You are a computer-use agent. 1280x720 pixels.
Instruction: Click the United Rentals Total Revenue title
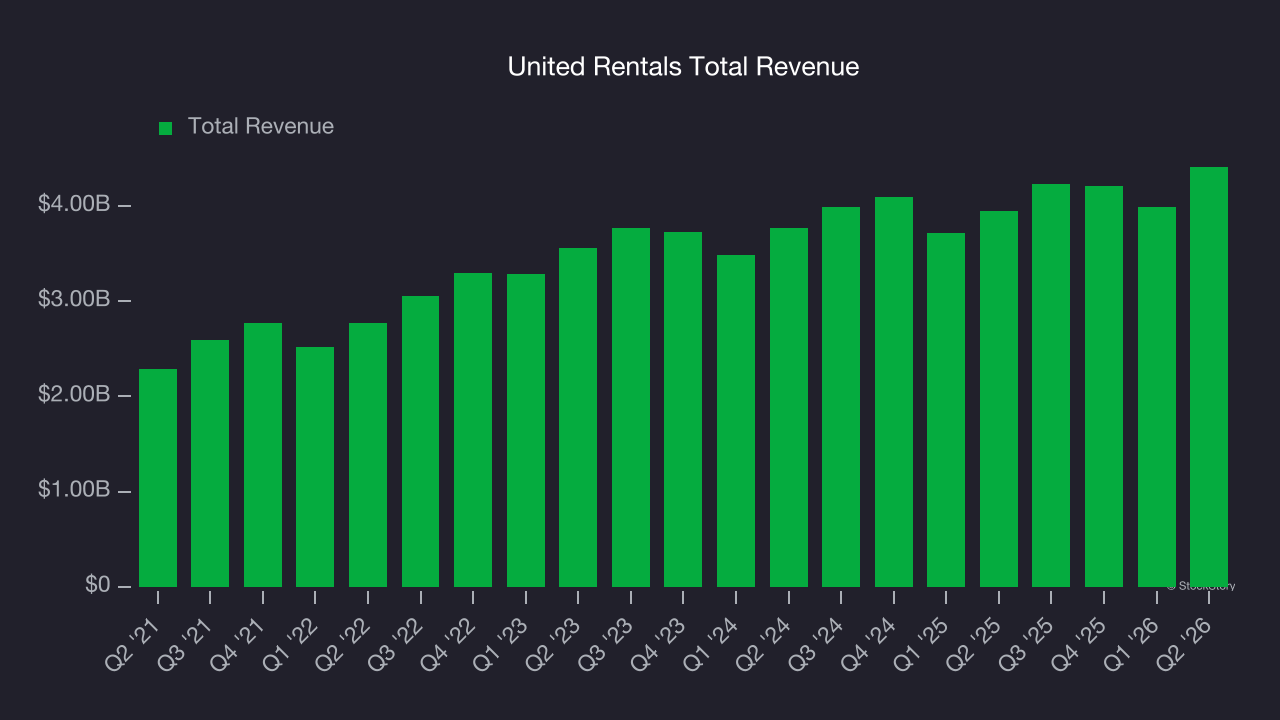[x=684, y=67]
